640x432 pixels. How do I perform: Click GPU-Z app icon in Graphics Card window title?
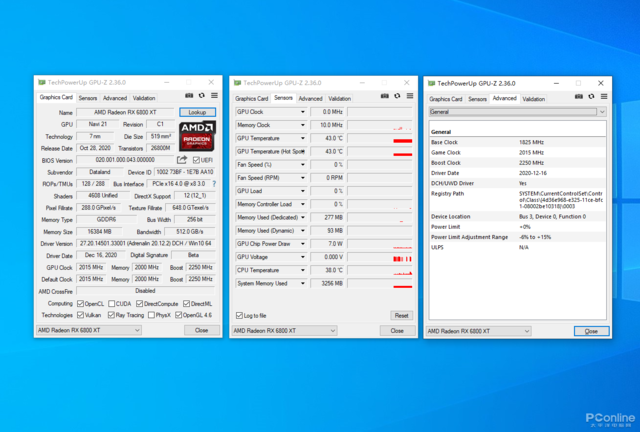point(42,82)
